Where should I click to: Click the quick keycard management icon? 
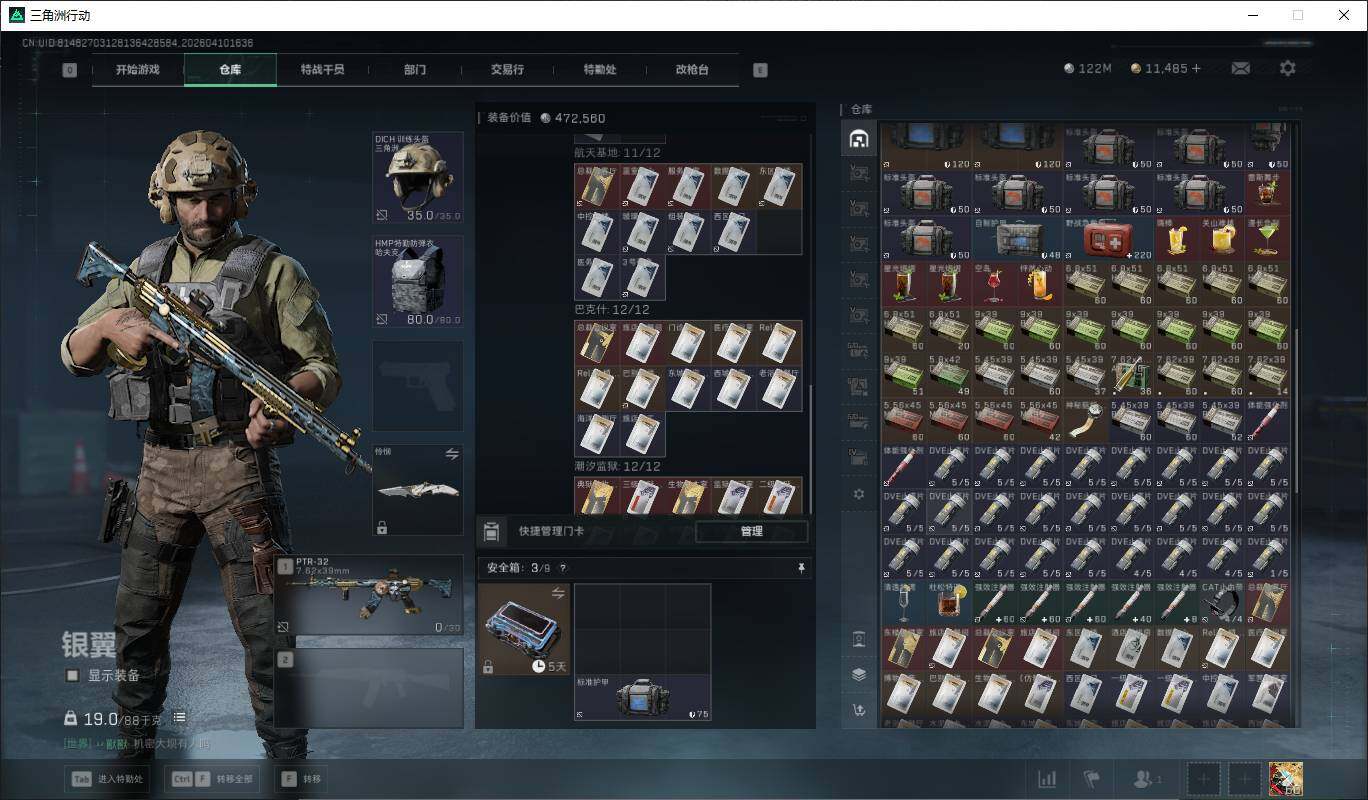(491, 531)
